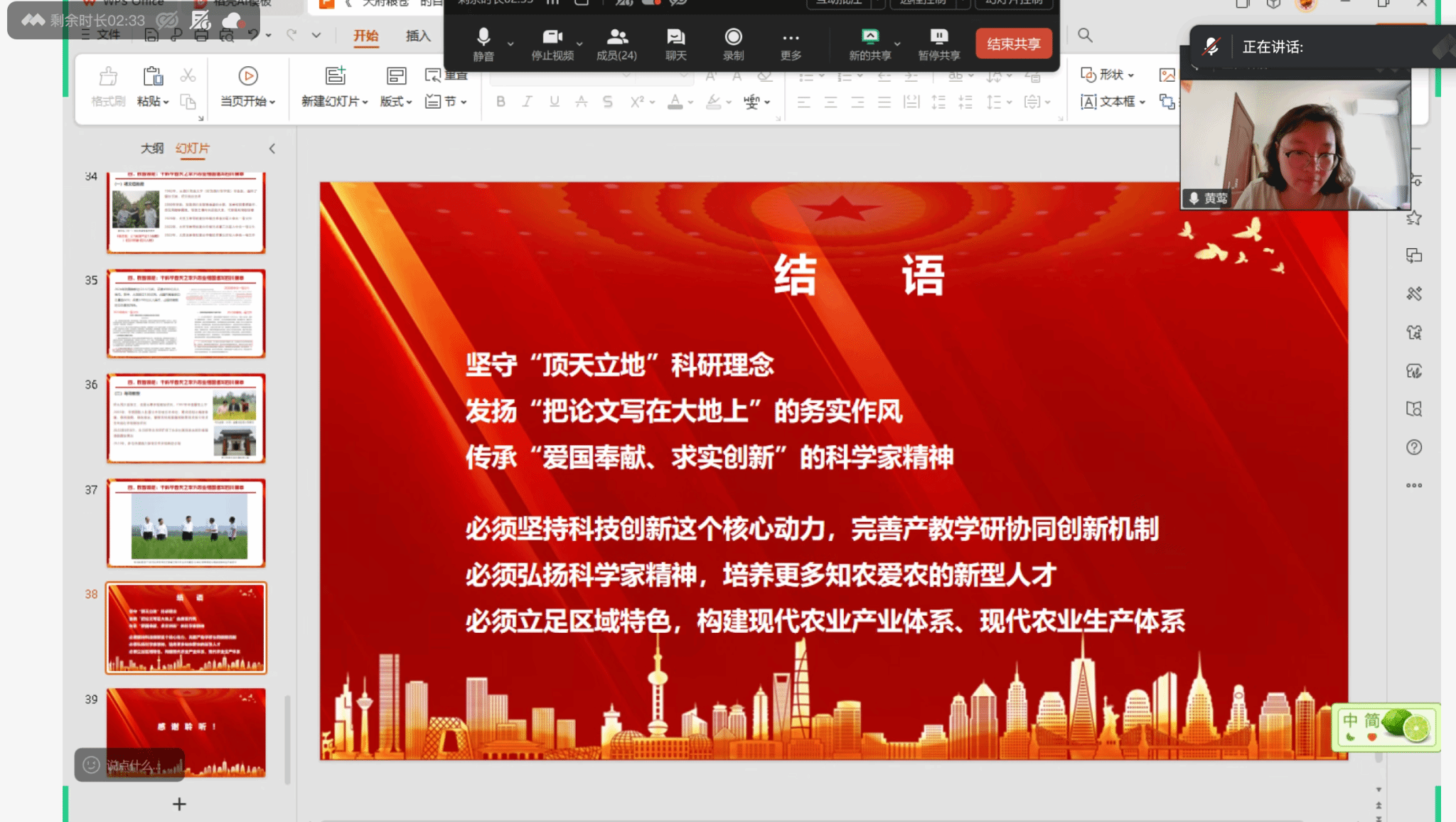This screenshot has width=1456, height=822.
Task: Click the animation star icon in right sidebar
Action: click(x=1414, y=218)
